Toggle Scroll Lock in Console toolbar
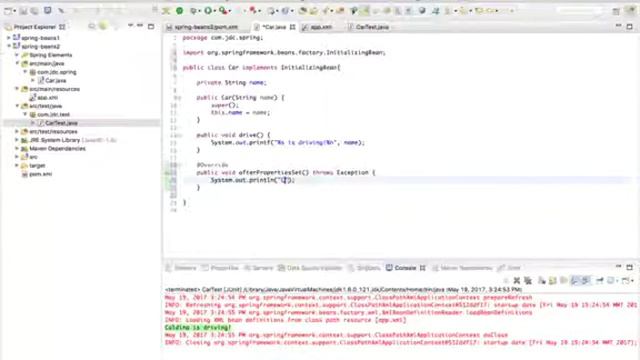 [553, 280]
